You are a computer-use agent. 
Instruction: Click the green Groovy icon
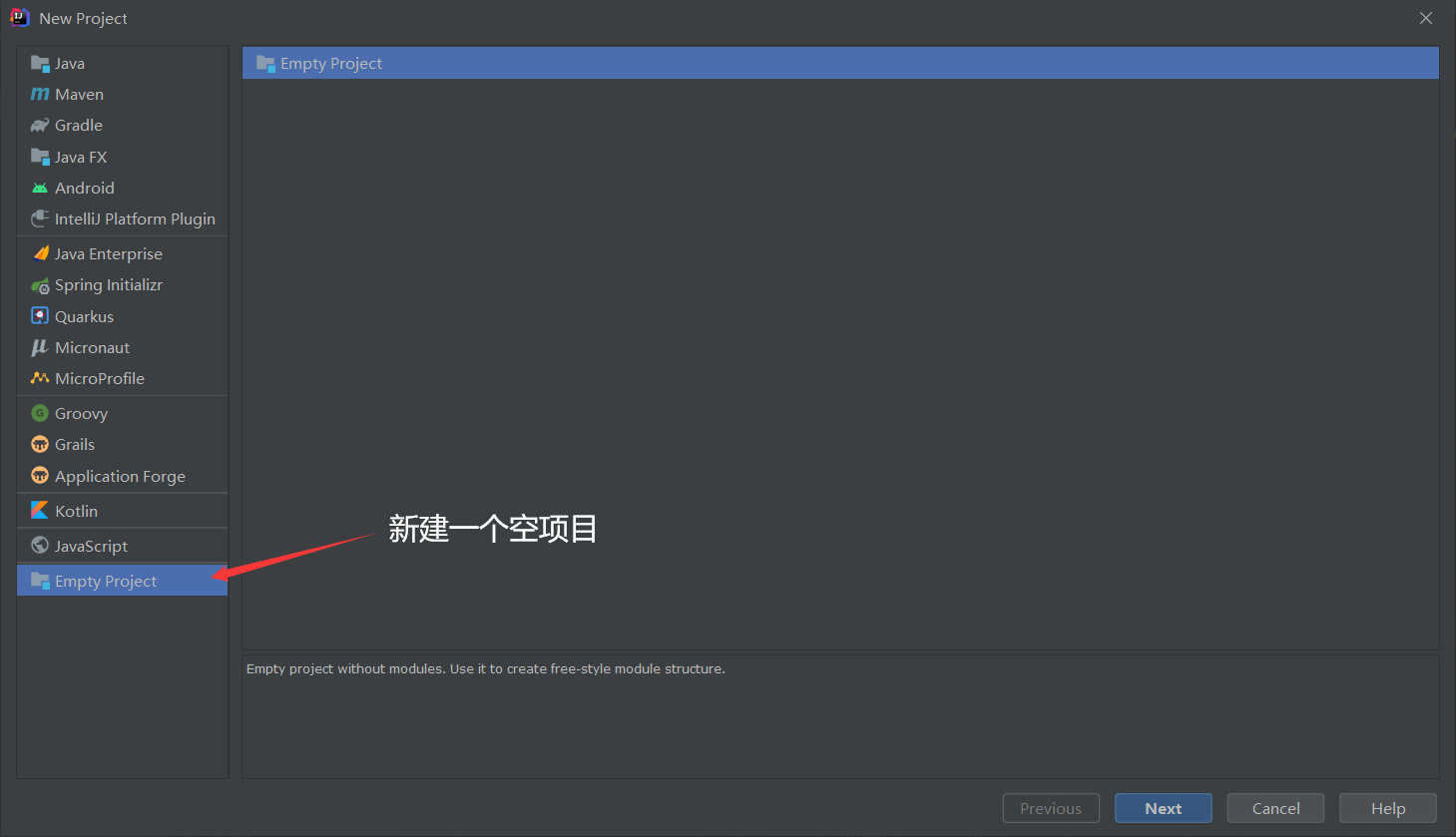click(x=40, y=413)
